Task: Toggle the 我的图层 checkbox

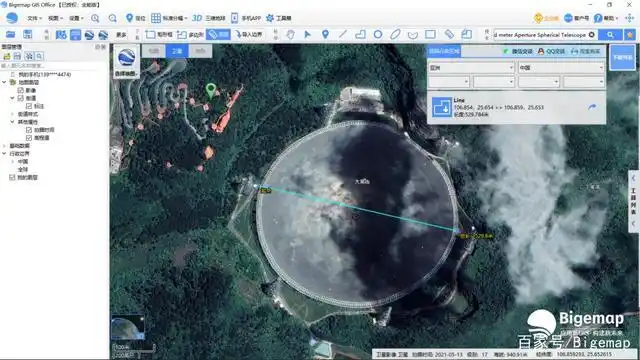Action: click(x=12, y=178)
